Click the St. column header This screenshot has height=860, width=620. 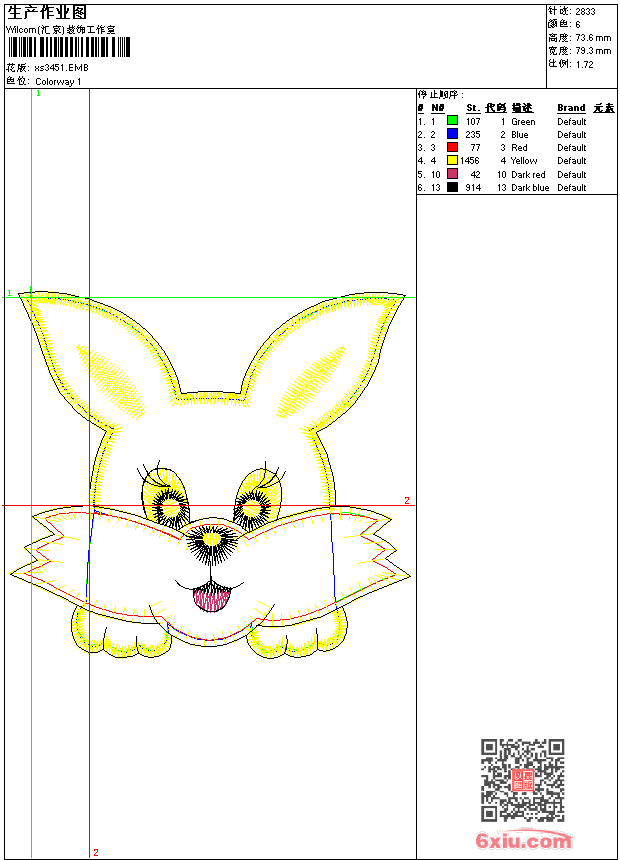tap(473, 108)
